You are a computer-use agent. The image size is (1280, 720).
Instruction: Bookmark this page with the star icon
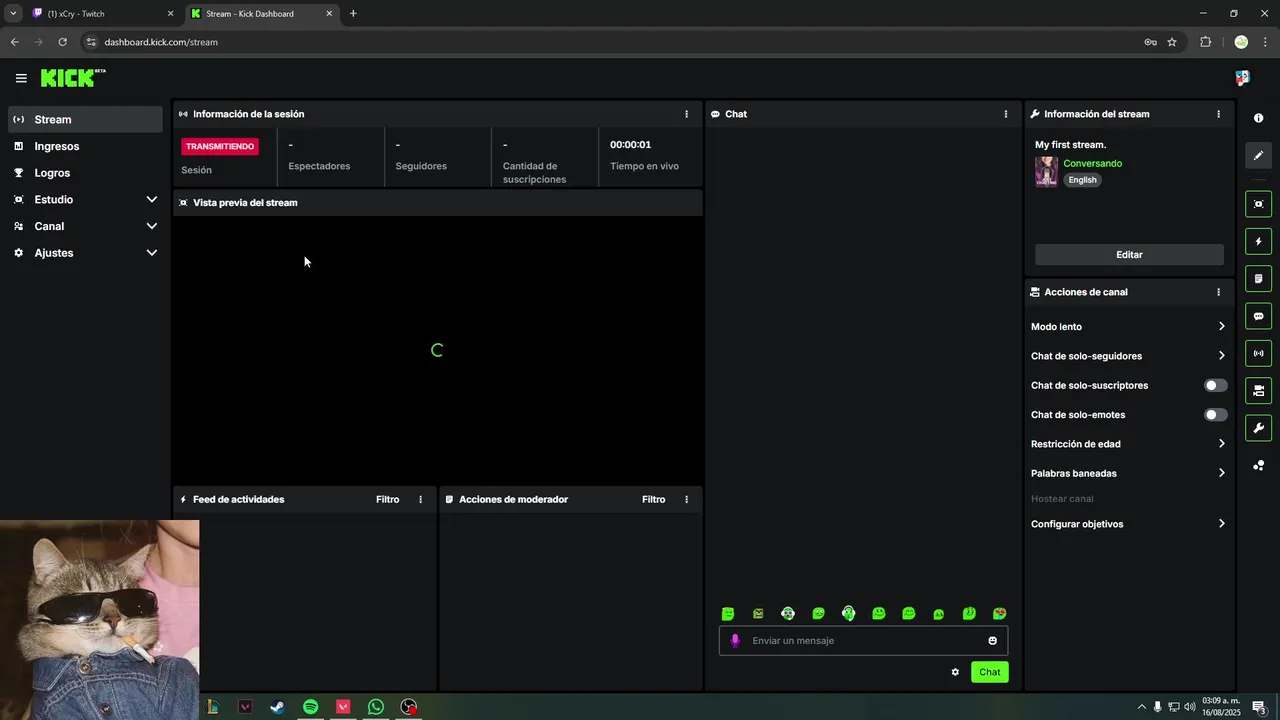click(1172, 42)
